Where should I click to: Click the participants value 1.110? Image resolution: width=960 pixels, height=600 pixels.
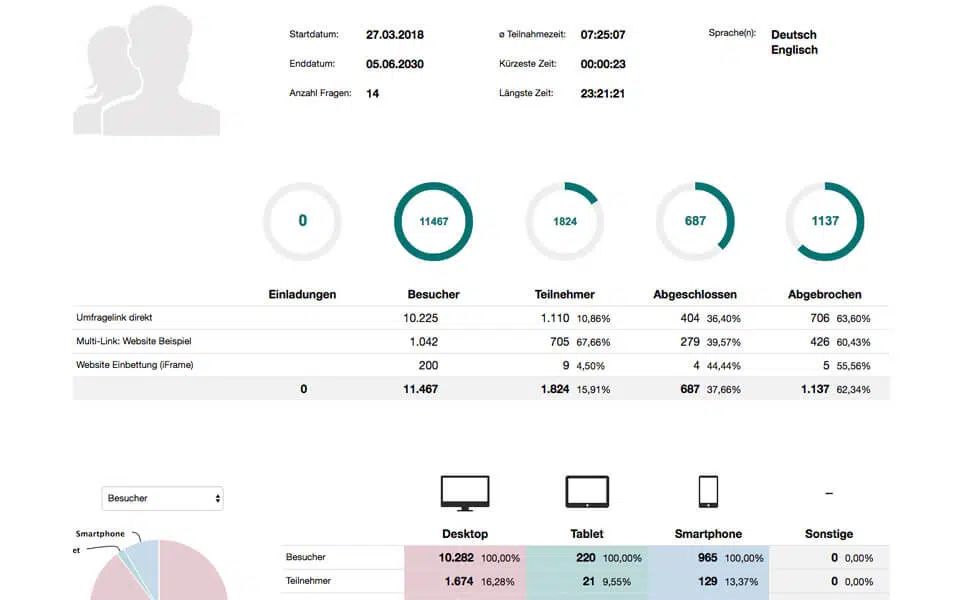coord(555,318)
